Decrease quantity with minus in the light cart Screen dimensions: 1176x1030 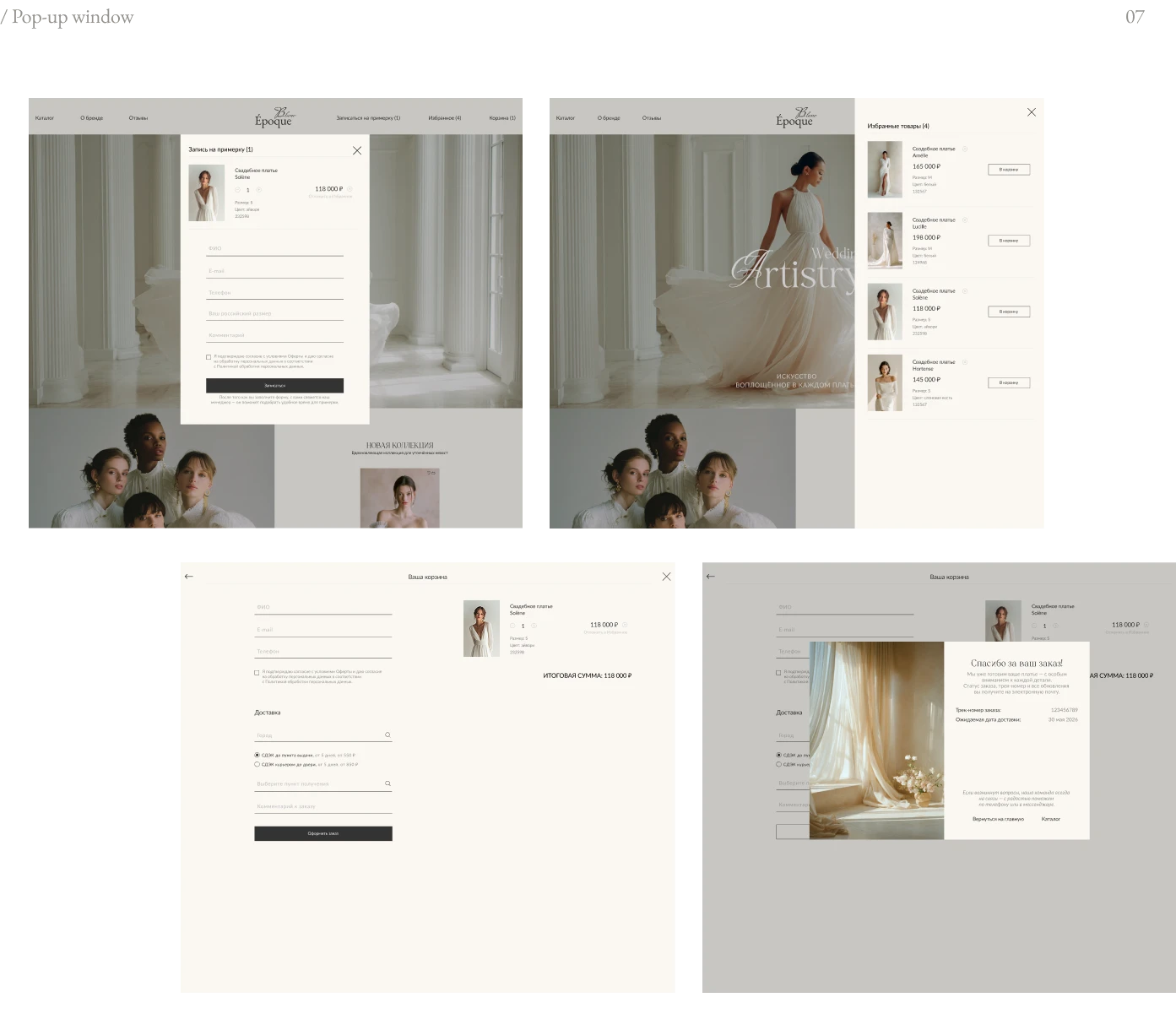pos(512,626)
